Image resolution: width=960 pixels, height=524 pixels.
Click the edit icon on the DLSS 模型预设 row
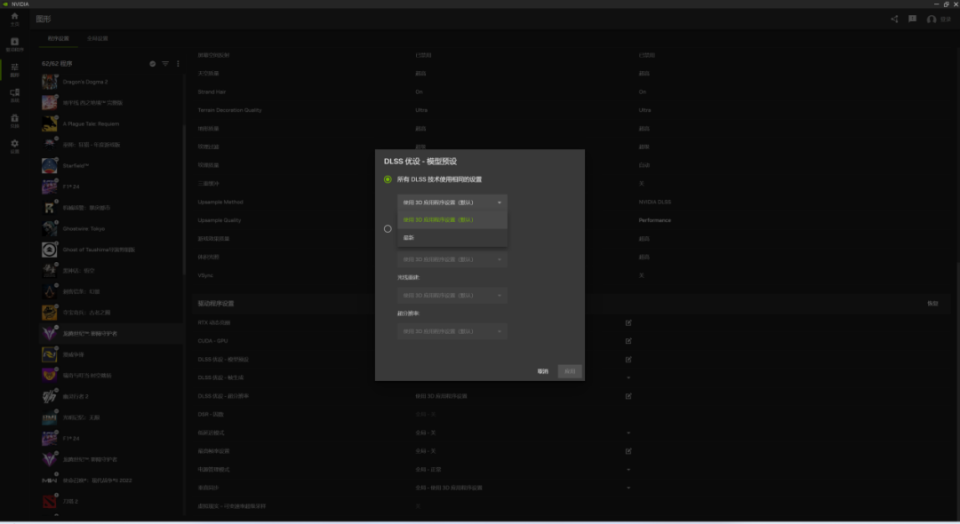pos(628,359)
